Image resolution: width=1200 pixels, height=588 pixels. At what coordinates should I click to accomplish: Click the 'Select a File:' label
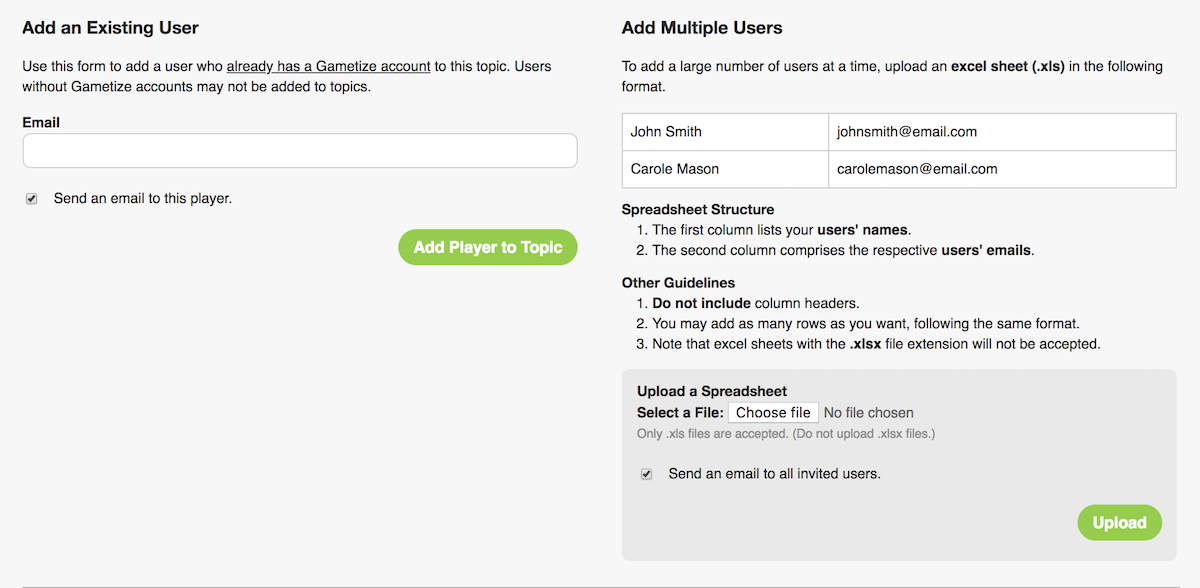680,413
